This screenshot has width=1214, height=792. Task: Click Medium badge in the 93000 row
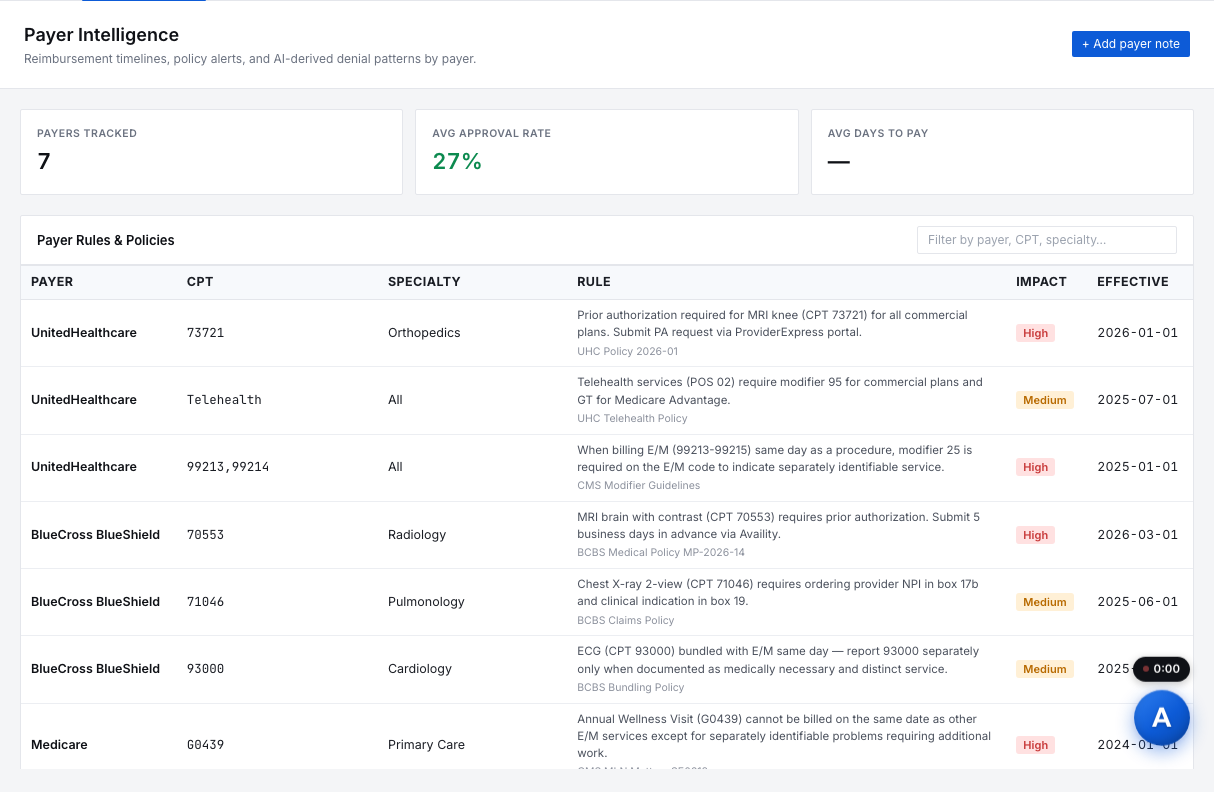point(1044,669)
